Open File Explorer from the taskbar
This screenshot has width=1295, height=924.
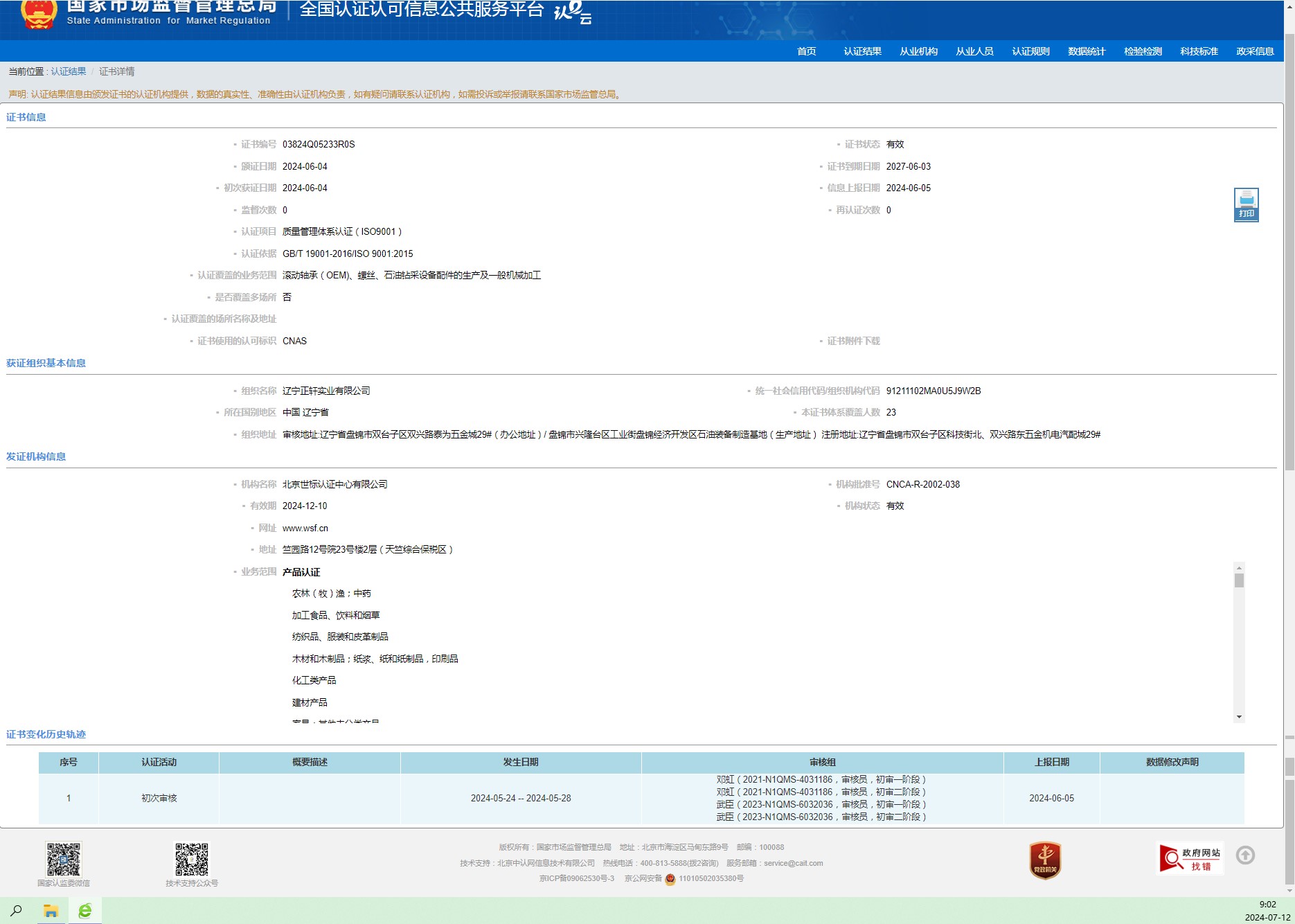pos(51,911)
